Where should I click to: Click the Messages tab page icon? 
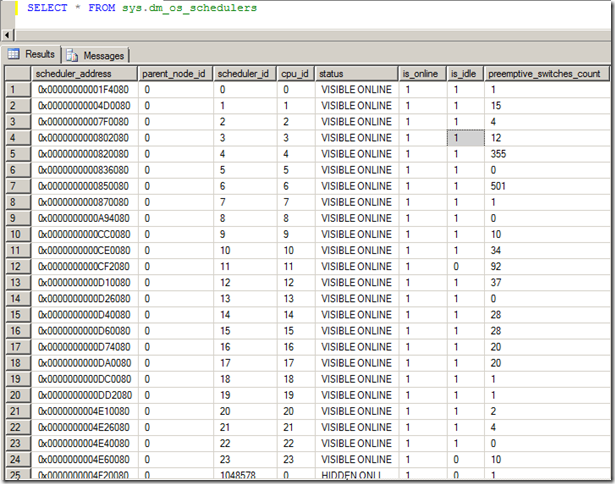[x=72, y=55]
